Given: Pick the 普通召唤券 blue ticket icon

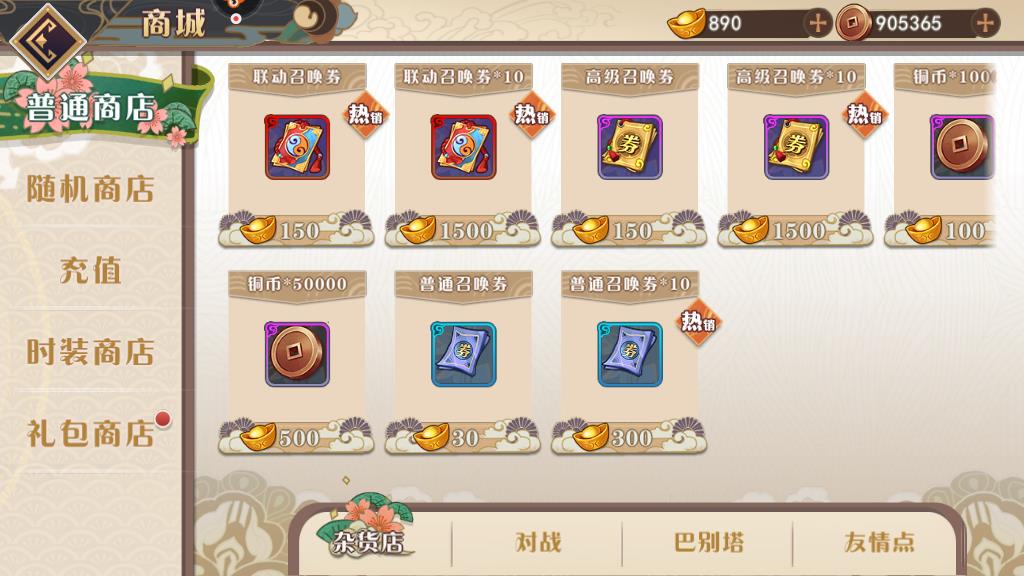Looking at the screenshot, I should coord(464,354).
